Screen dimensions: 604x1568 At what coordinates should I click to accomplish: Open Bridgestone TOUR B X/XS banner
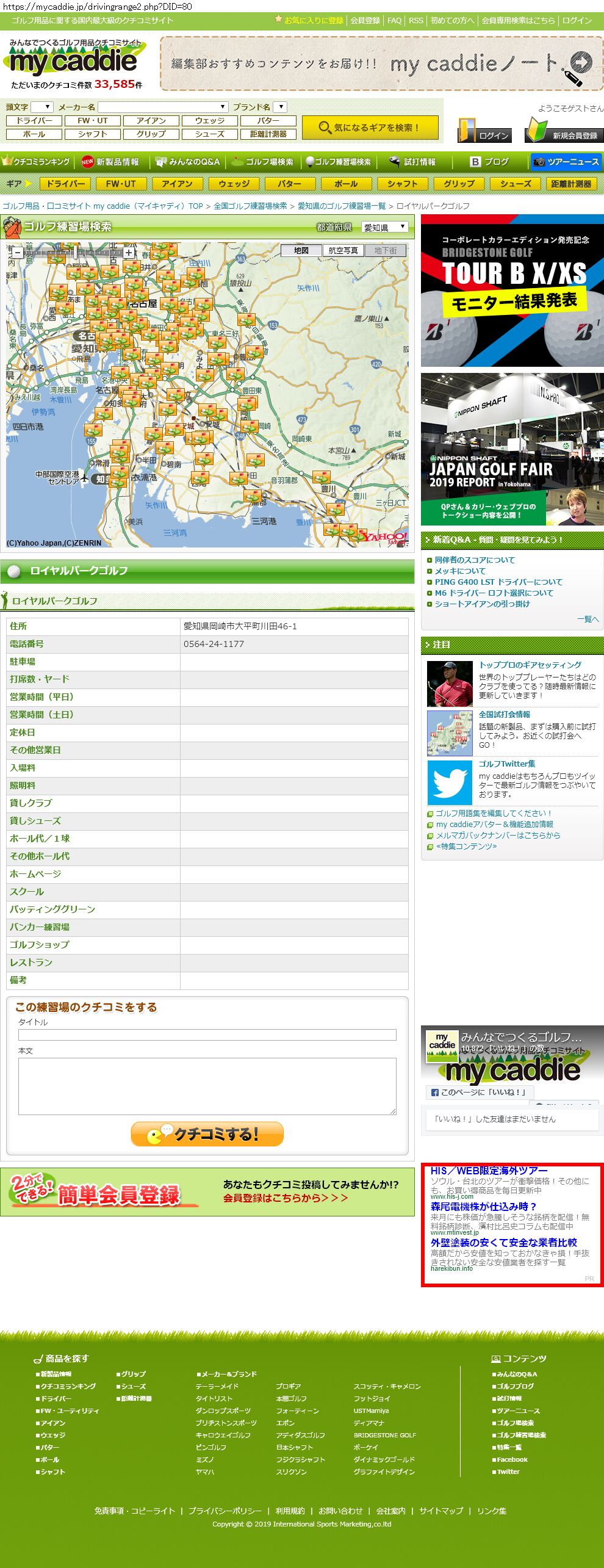pos(512,291)
